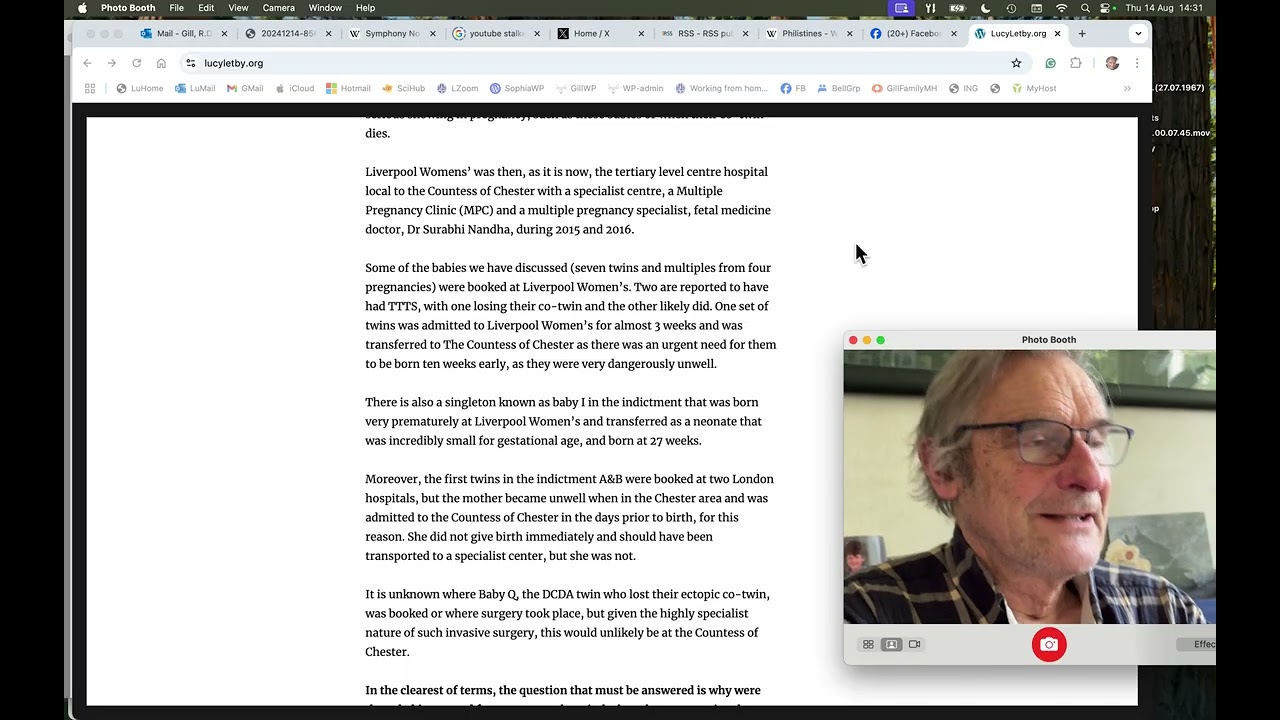Click the site info icon in address bar

pos(190,63)
